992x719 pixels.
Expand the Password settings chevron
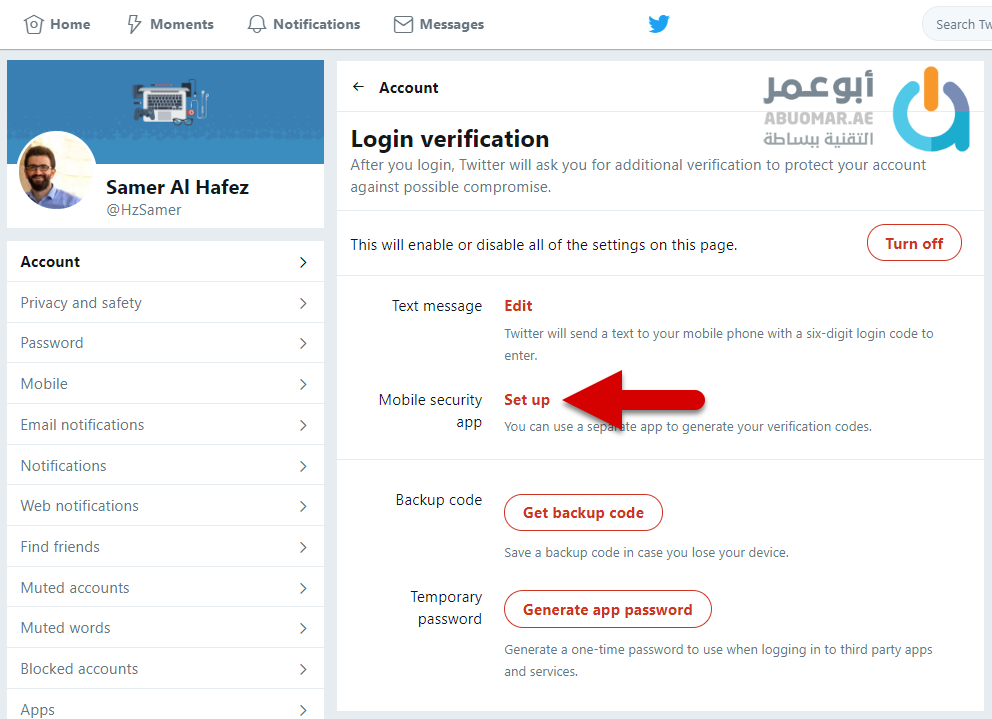[303, 343]
